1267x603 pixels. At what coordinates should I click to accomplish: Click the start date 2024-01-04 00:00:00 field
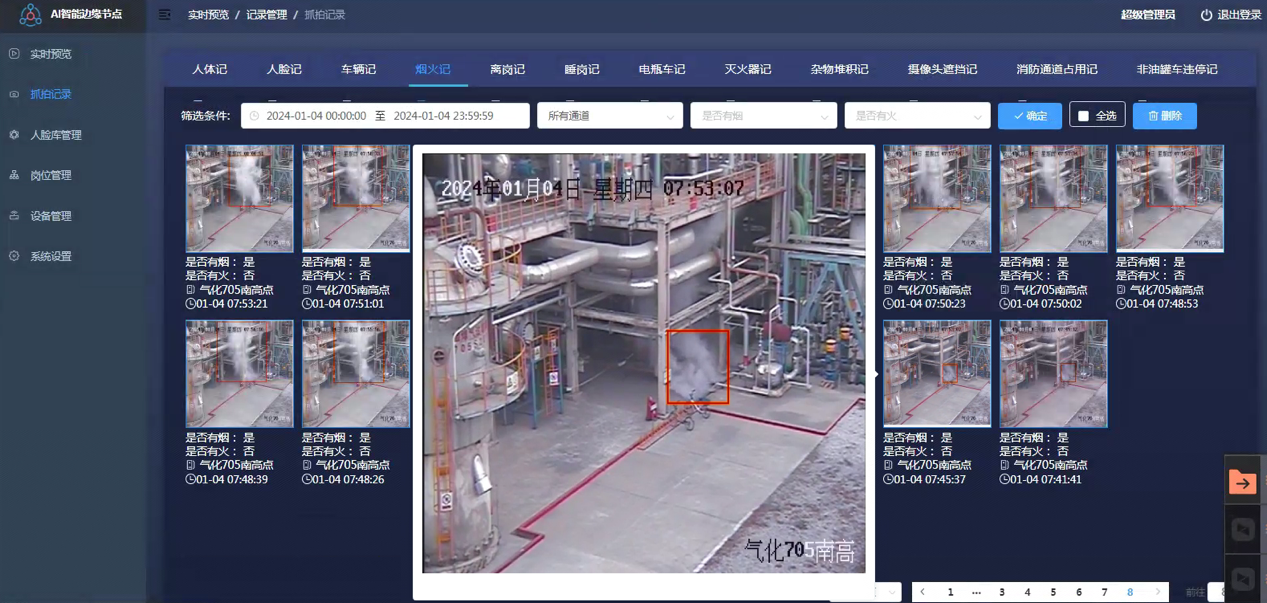[x=315, y=116]
